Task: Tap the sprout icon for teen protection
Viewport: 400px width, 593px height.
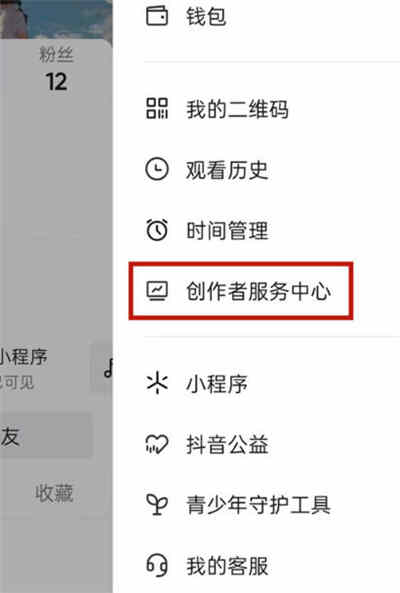Action: pos(157,505)
